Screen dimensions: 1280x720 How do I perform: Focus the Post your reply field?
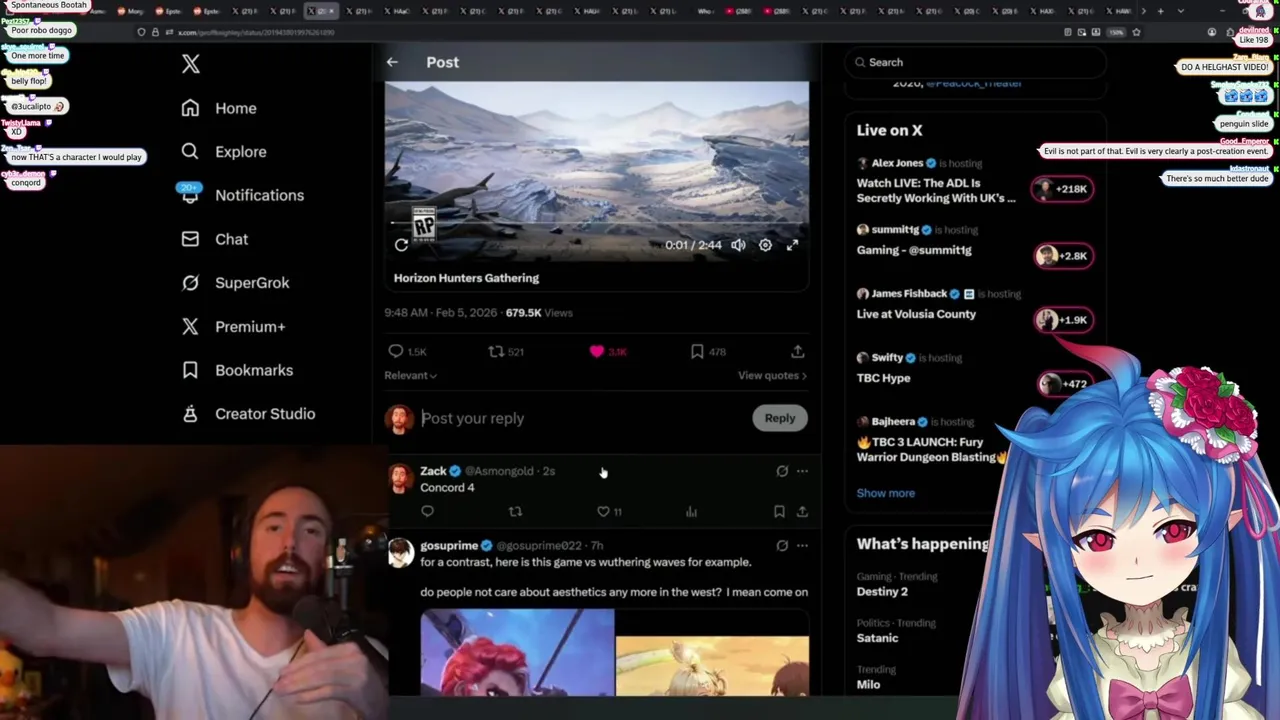coord(582,419)
